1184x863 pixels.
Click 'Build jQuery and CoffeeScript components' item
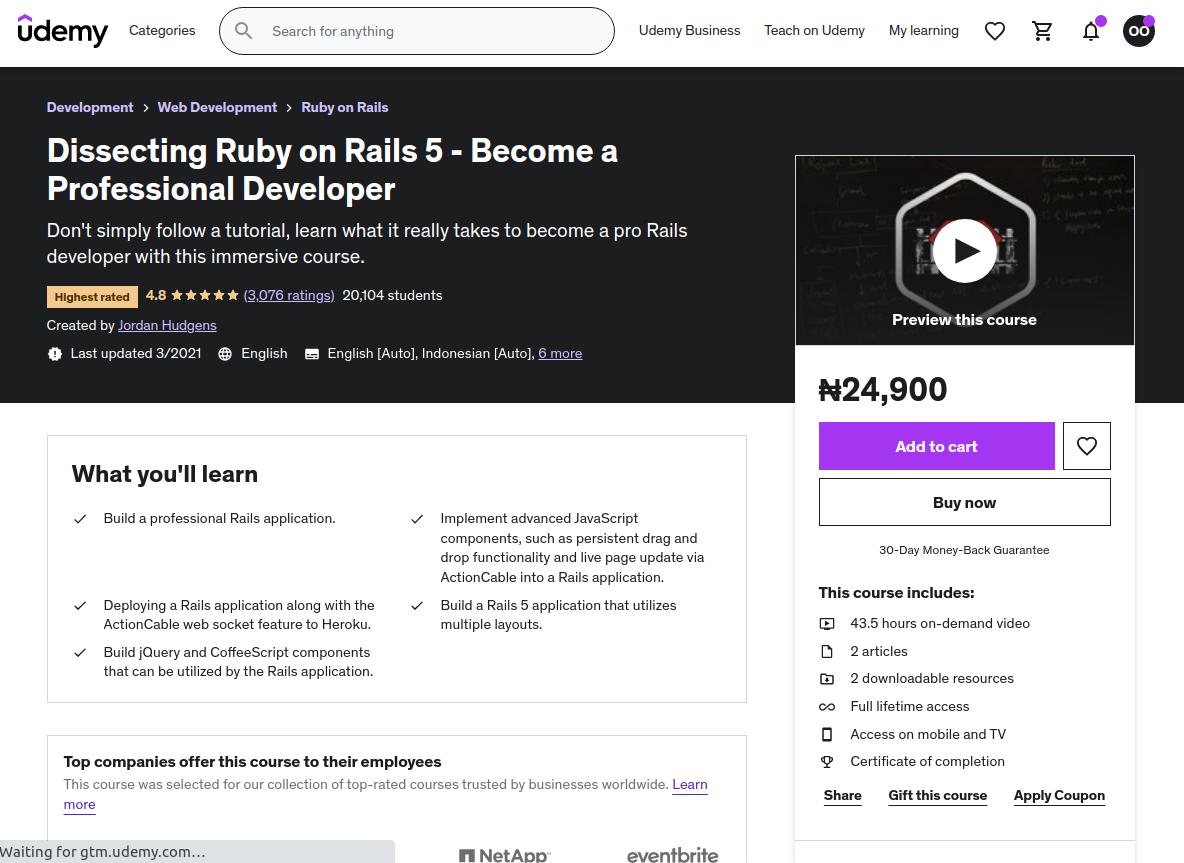coord(239,661)
